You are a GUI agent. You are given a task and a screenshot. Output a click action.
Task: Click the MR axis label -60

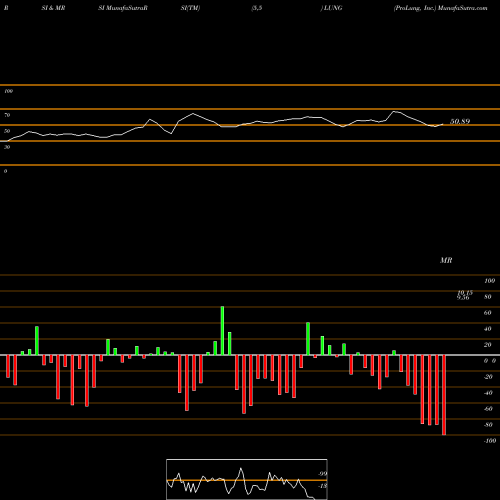pos(488,409)
